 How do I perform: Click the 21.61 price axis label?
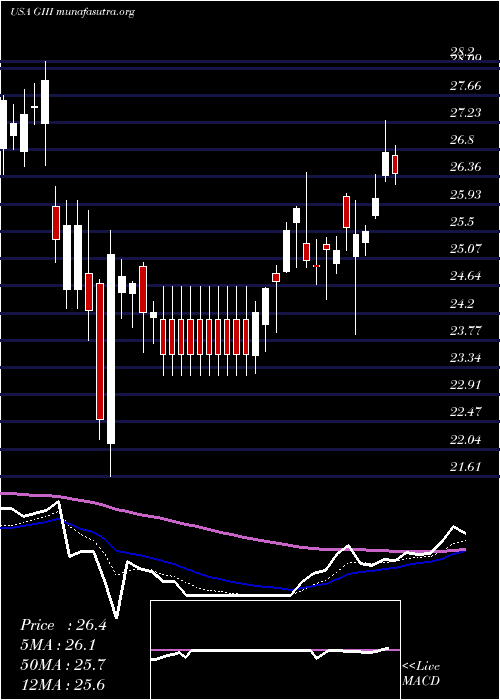pos(466,467)
